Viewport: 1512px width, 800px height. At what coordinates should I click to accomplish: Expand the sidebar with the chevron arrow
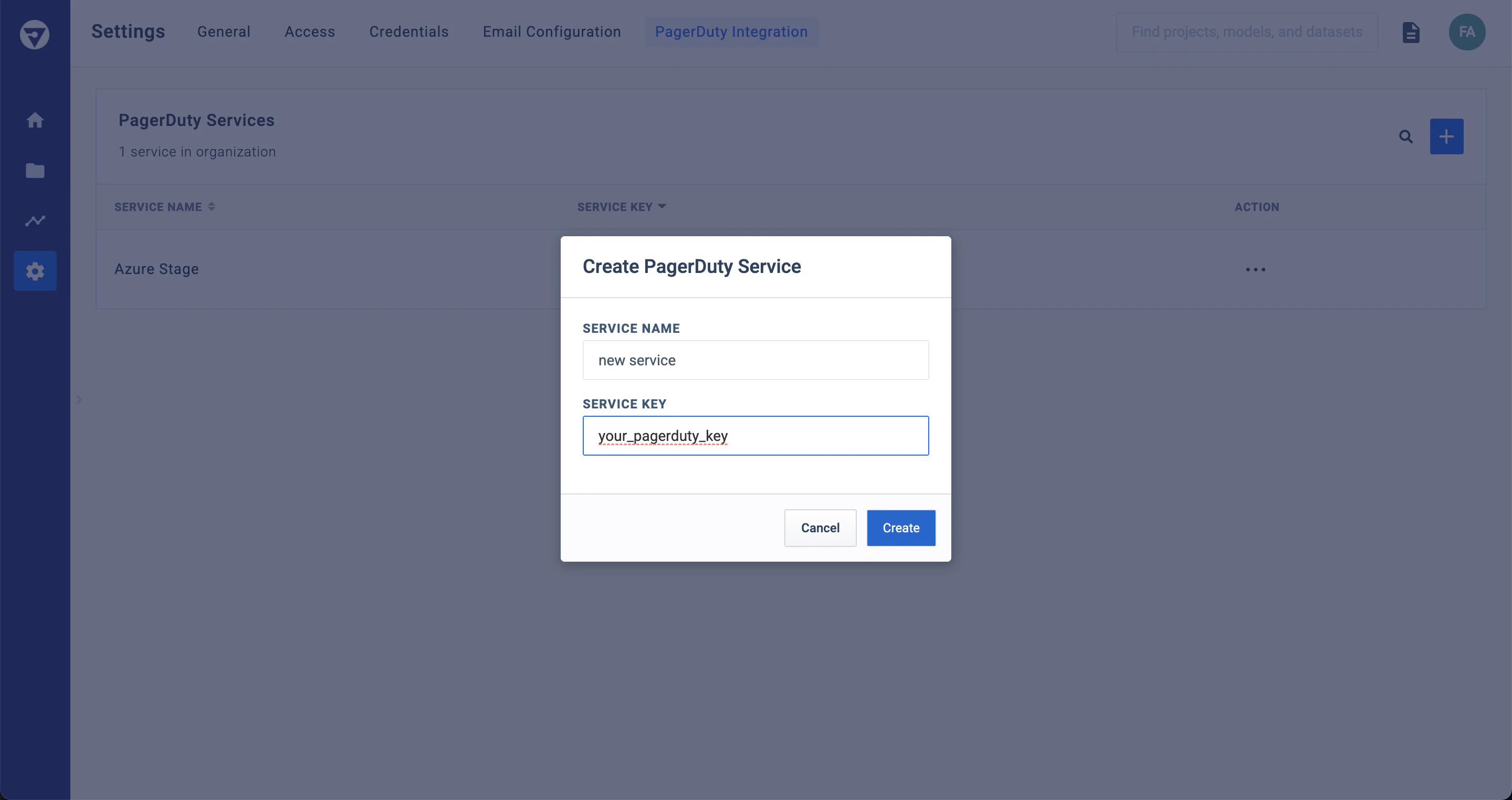tap(79, 399)
